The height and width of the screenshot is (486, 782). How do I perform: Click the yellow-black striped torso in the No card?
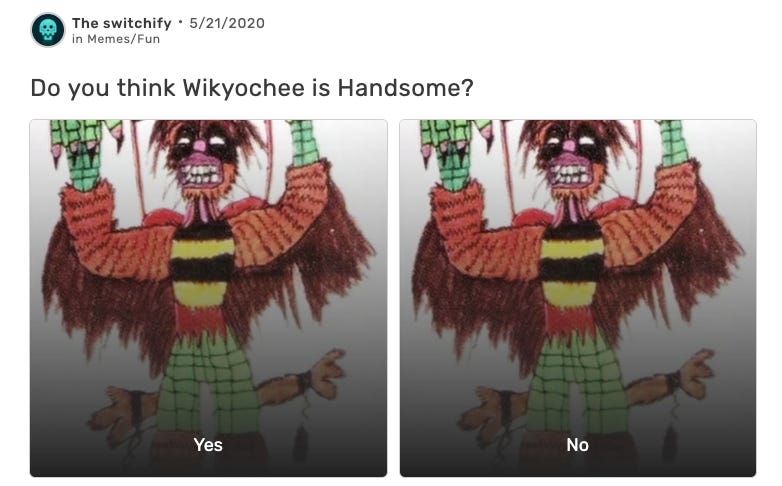coord(572,264)
